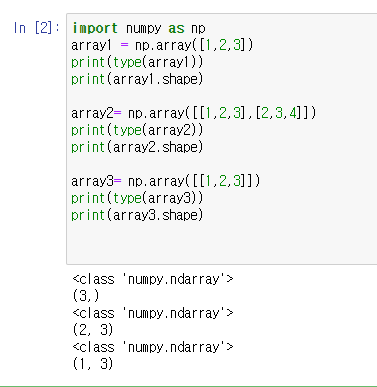Click the 'print(array2.shape)' line

pos(137,147)
